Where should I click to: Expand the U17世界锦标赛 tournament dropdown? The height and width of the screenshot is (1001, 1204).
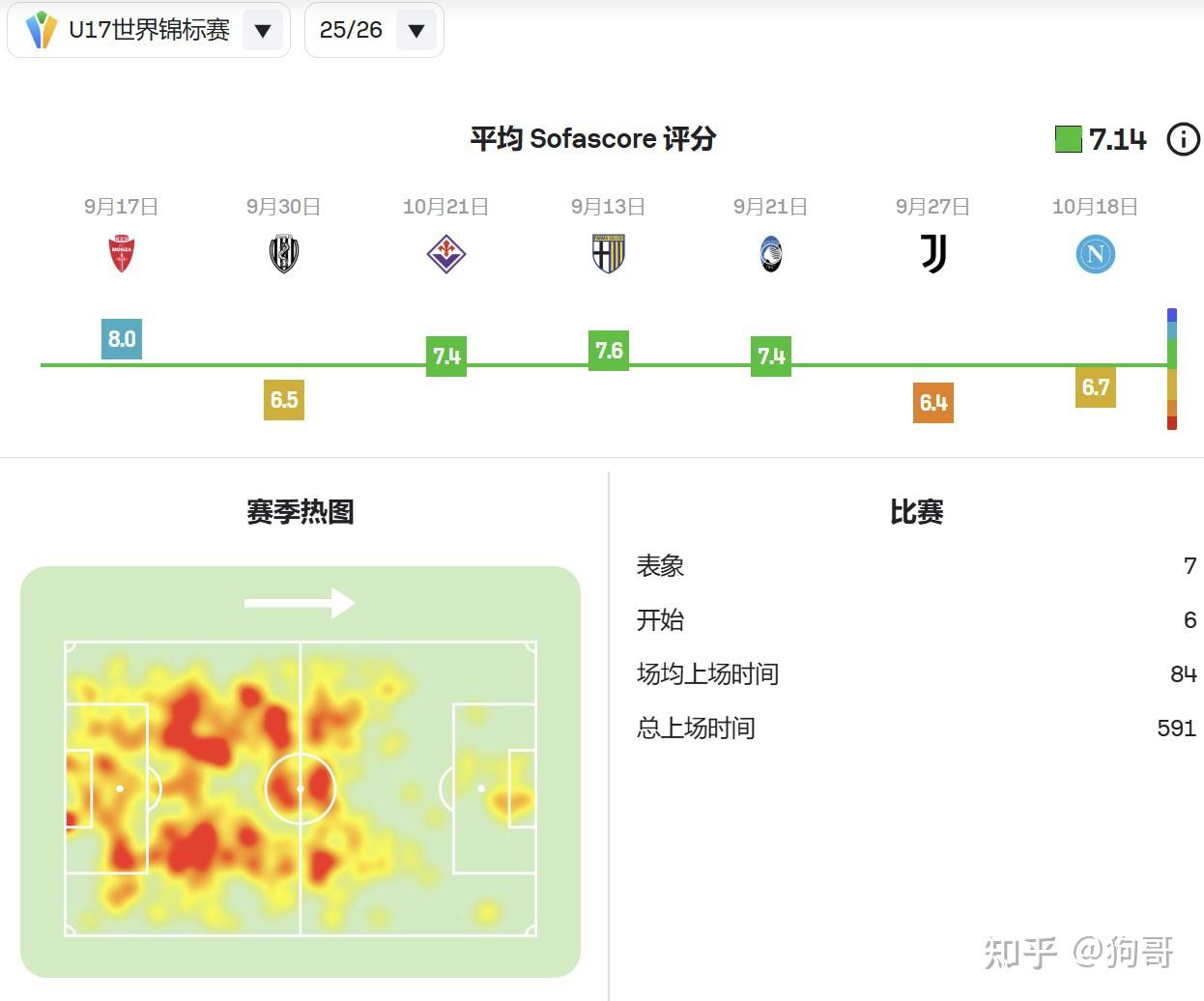coord(262,31)
